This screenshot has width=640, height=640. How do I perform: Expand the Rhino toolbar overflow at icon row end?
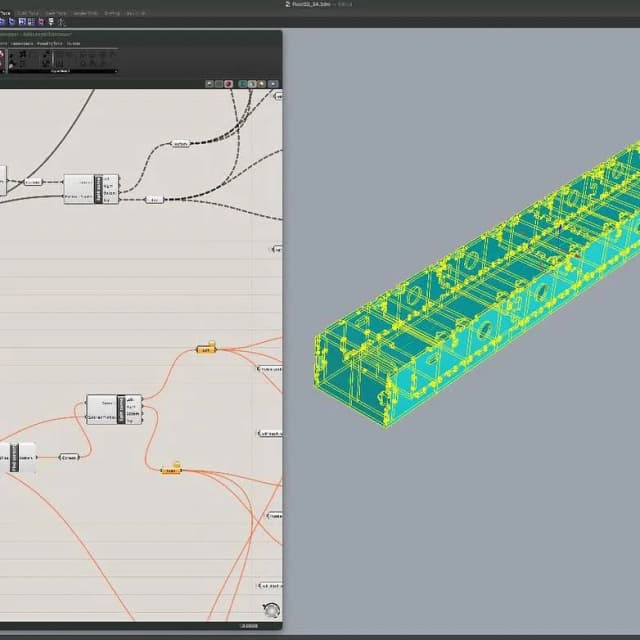tap(63, 22)
